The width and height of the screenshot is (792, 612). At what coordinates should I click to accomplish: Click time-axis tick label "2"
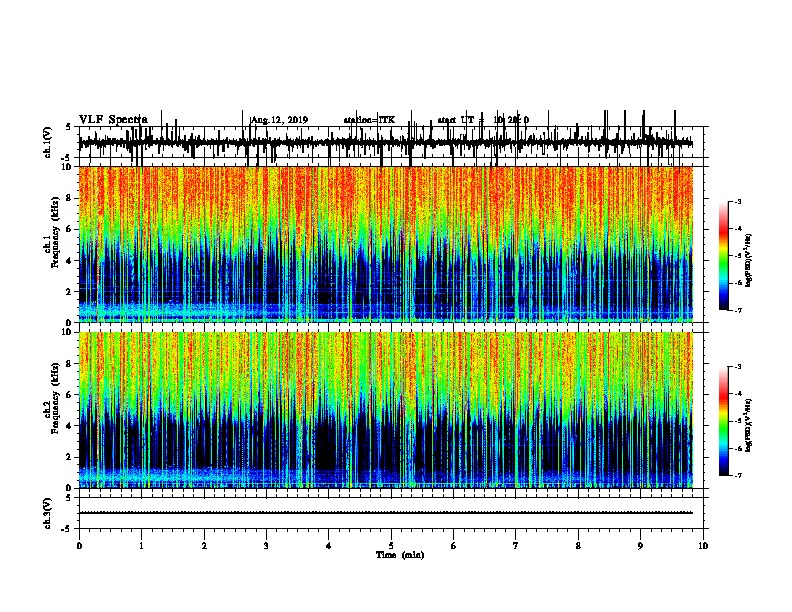(204, 546)
